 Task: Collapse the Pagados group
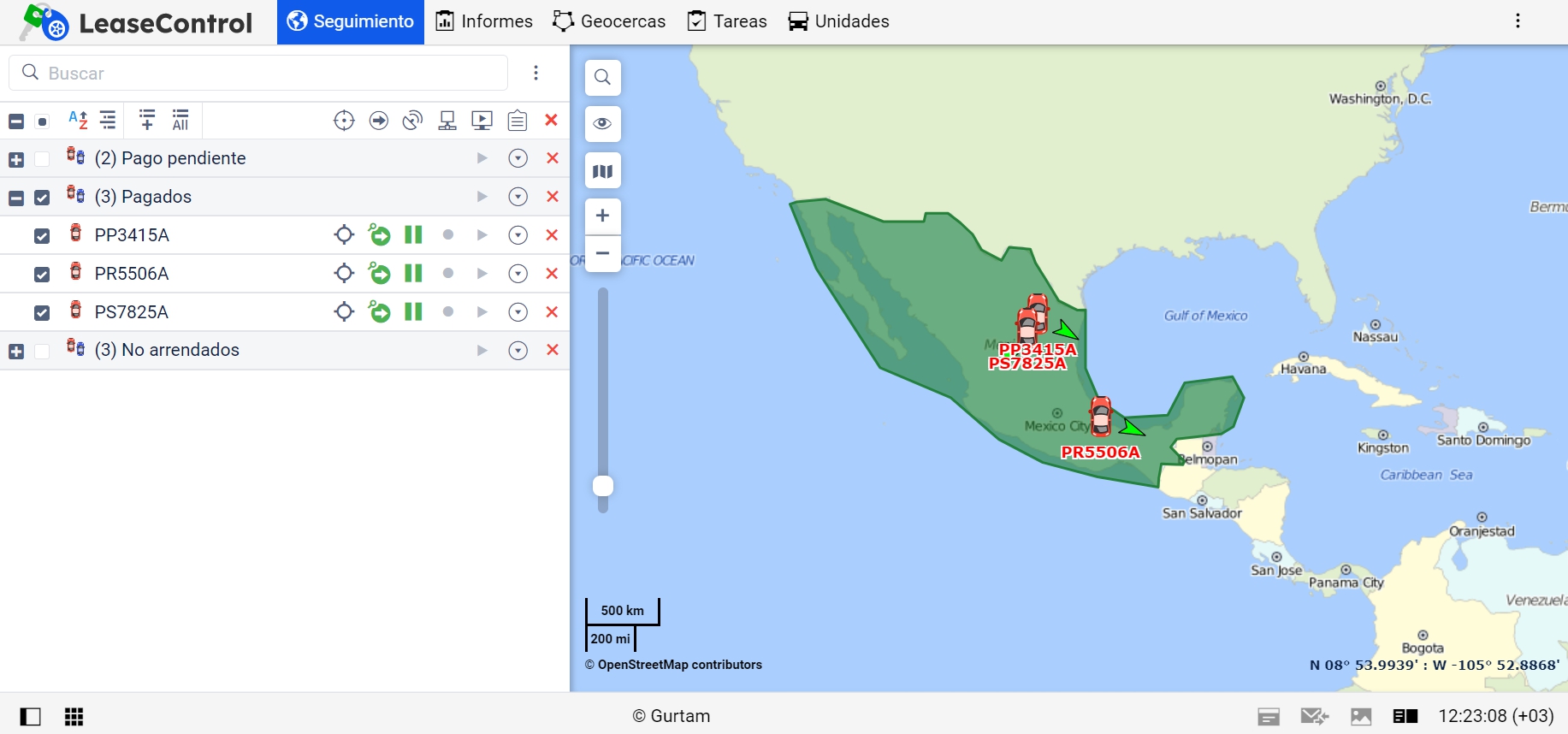click(16, 198)
